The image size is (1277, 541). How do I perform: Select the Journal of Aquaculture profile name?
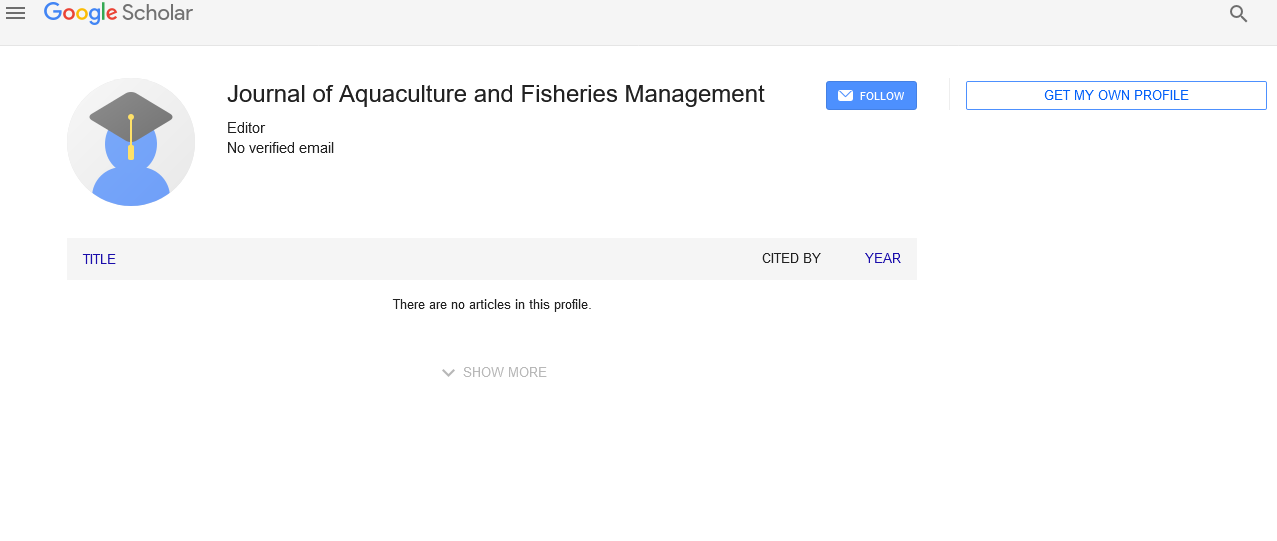(496, 94)
